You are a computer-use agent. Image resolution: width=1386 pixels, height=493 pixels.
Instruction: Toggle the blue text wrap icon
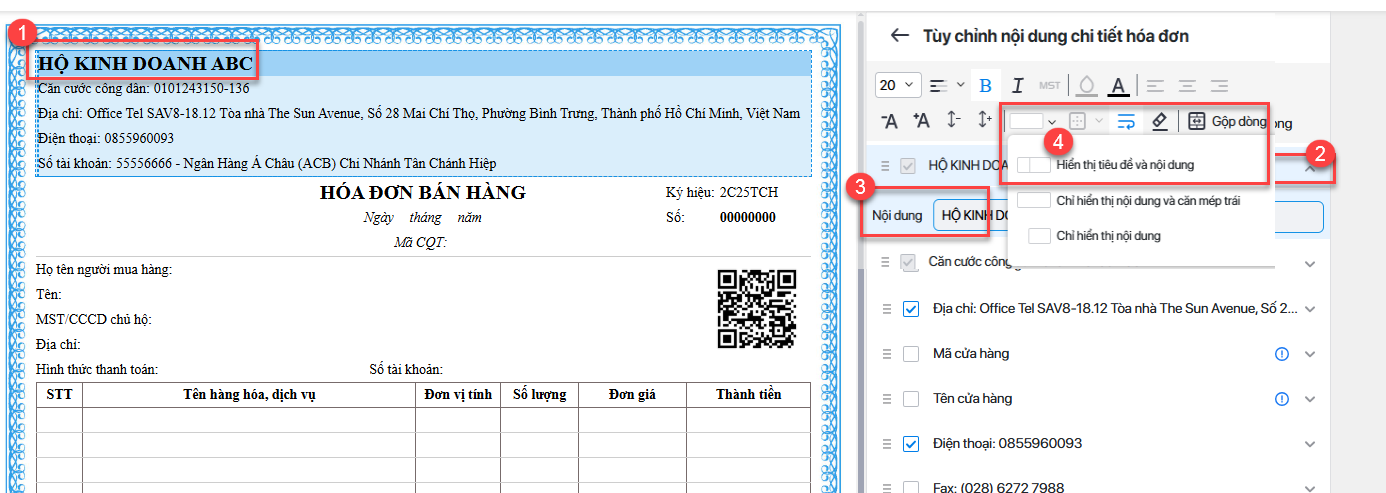1126,121
